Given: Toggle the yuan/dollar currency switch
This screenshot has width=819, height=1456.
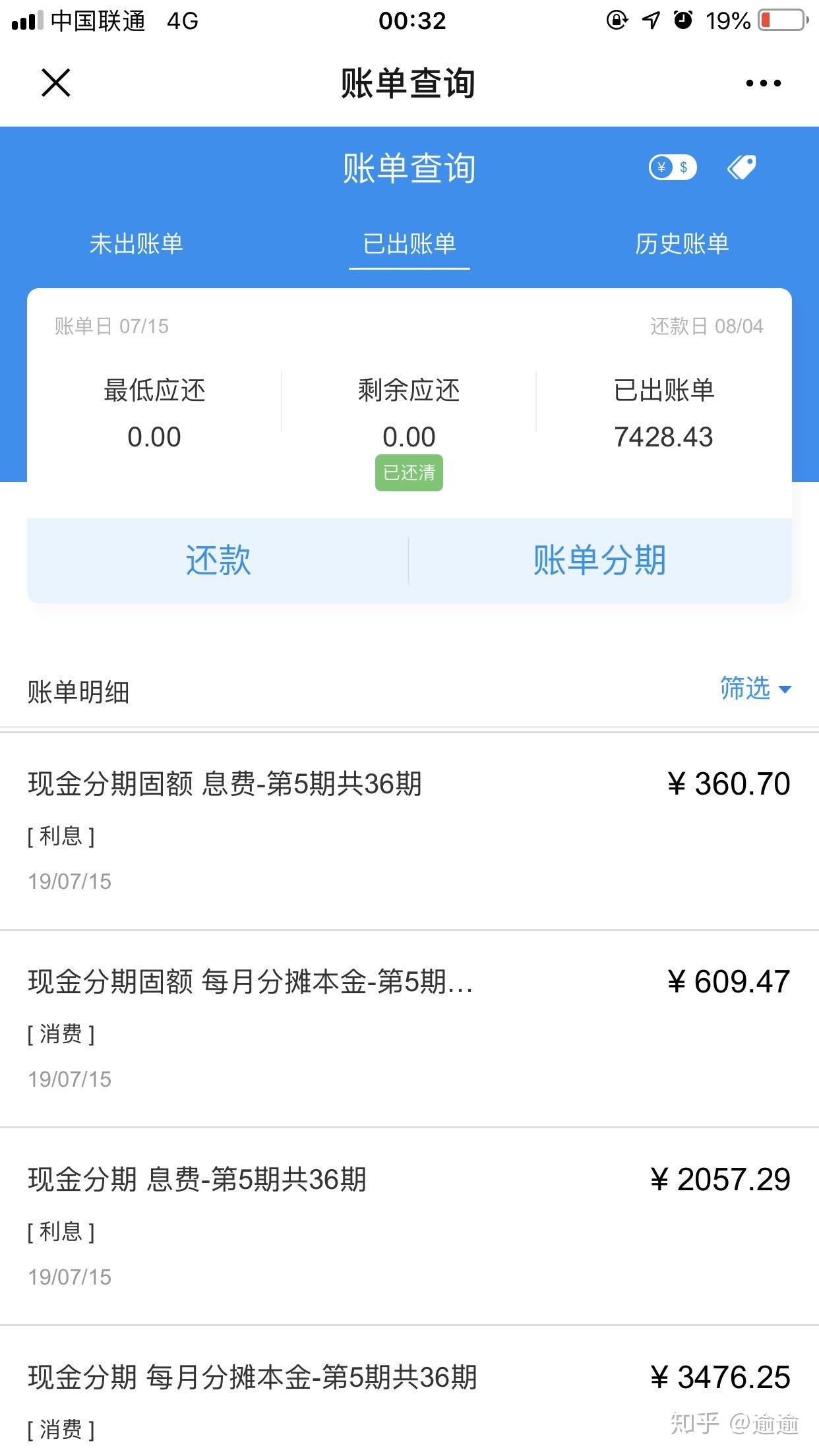Looking at the screenshot, I should 673,167.
